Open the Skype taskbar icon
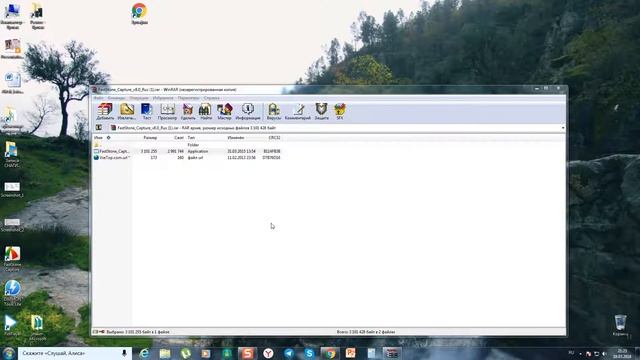Viewport: 640px width, 360px height. point(309,353)
